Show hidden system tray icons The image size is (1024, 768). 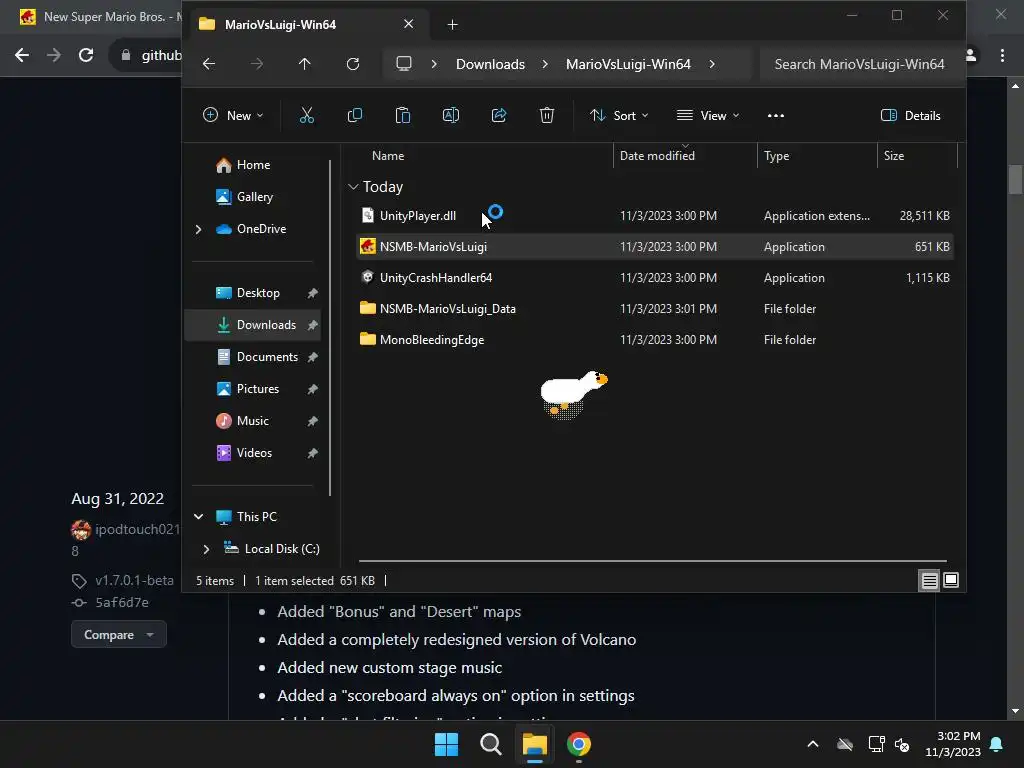pyautogui.click(x=813, y=744)
